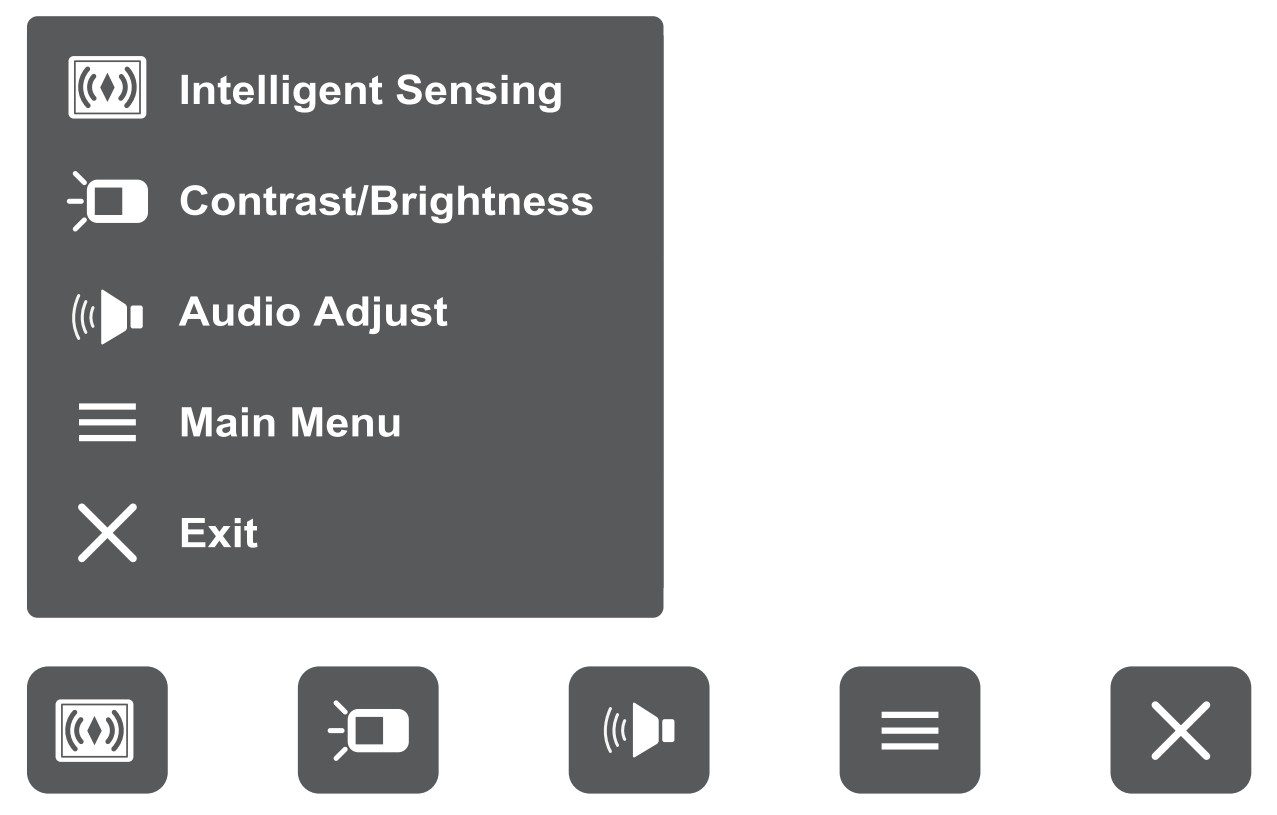Click the three-line Main Menu icon in list
1277x815 pixels.
point(107,423)
